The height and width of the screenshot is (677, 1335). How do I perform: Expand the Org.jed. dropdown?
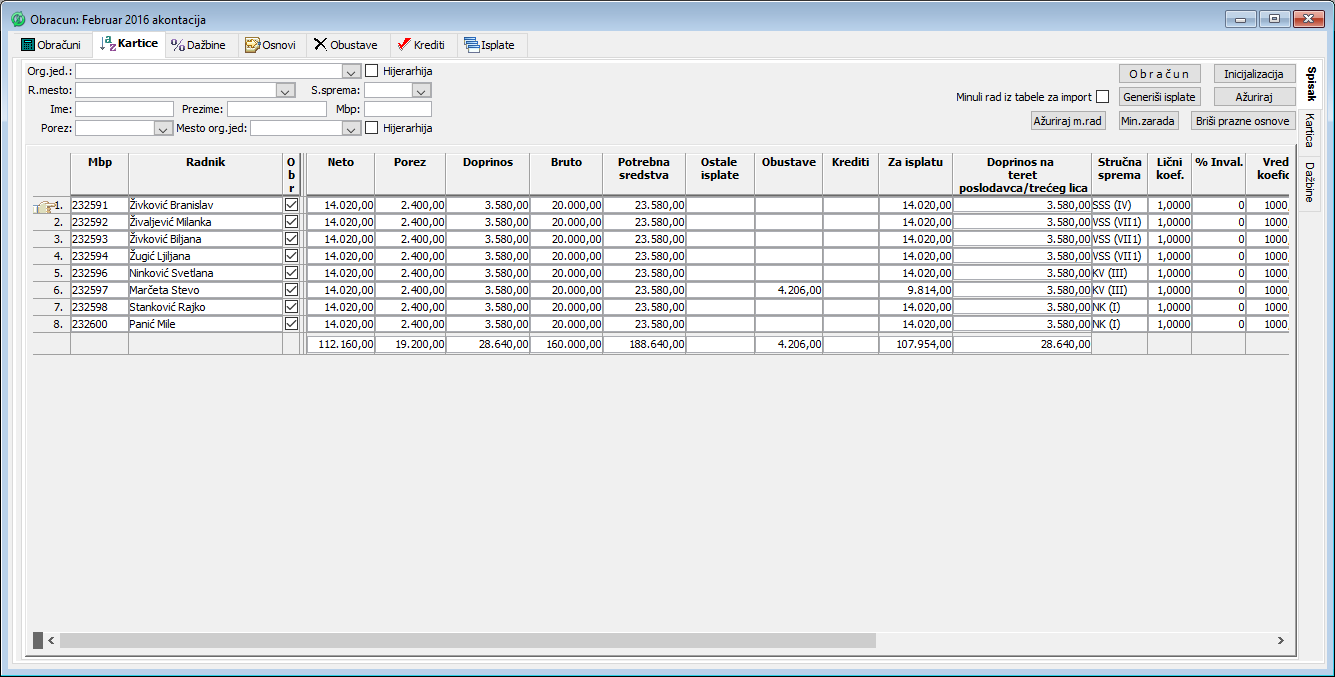[350, 72]
